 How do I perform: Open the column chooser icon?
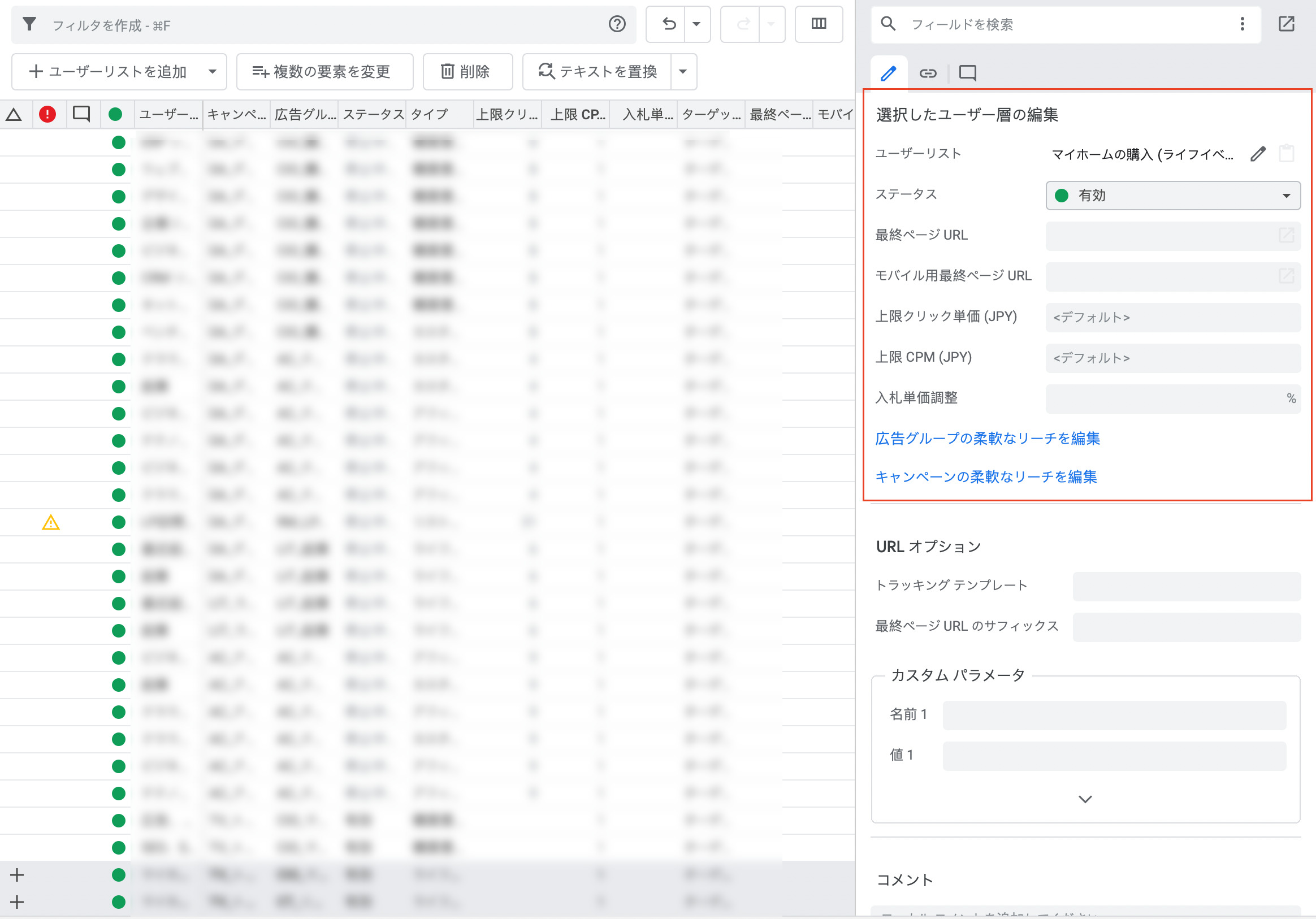[x=819, y=24]
